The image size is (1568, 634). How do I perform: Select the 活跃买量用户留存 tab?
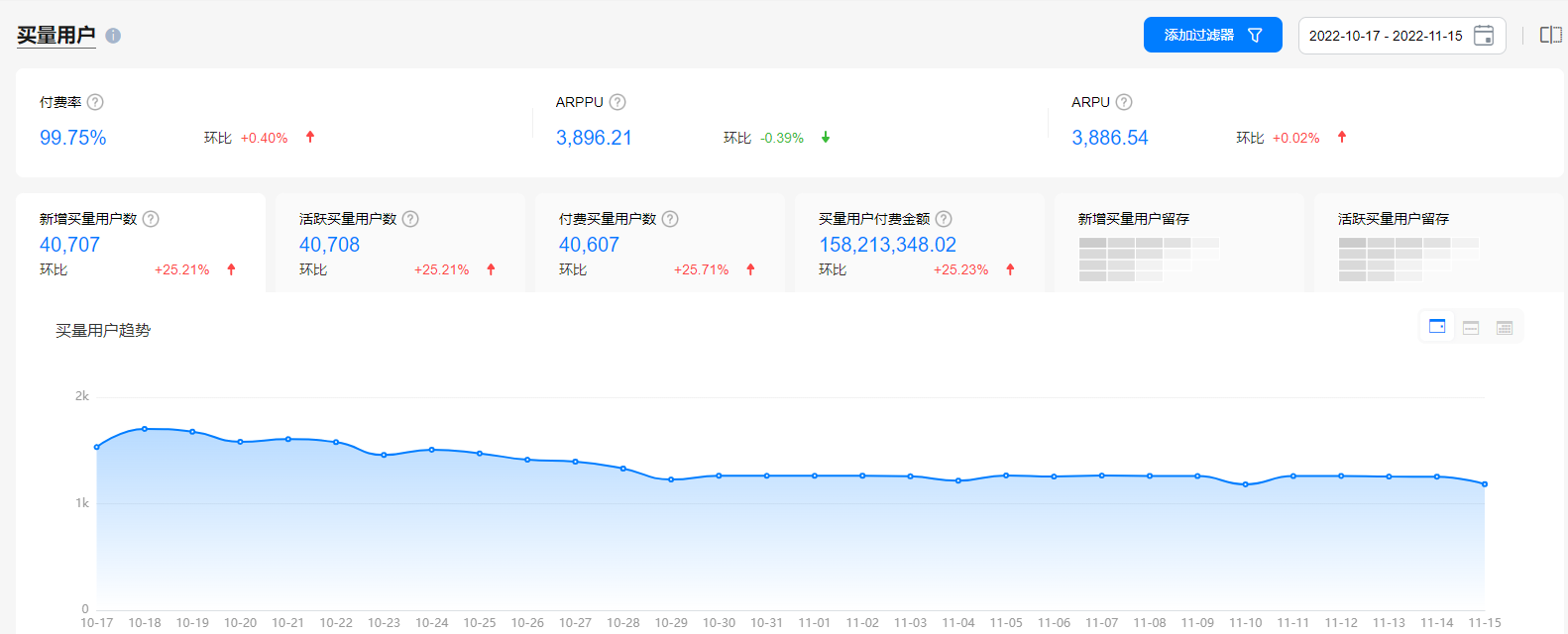(x=1439, y=243)
